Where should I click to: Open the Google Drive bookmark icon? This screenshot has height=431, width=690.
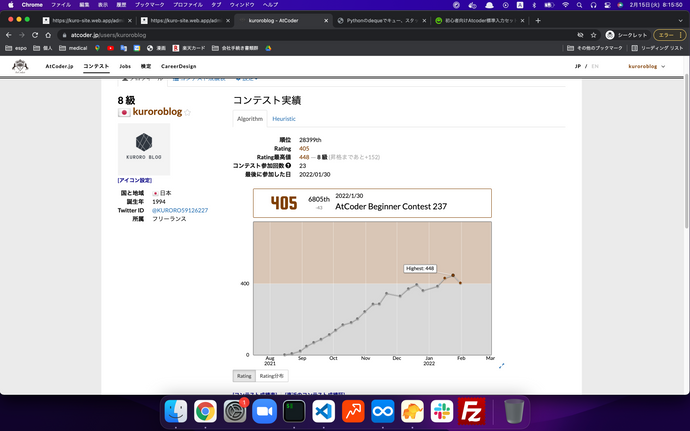[268, 48]
